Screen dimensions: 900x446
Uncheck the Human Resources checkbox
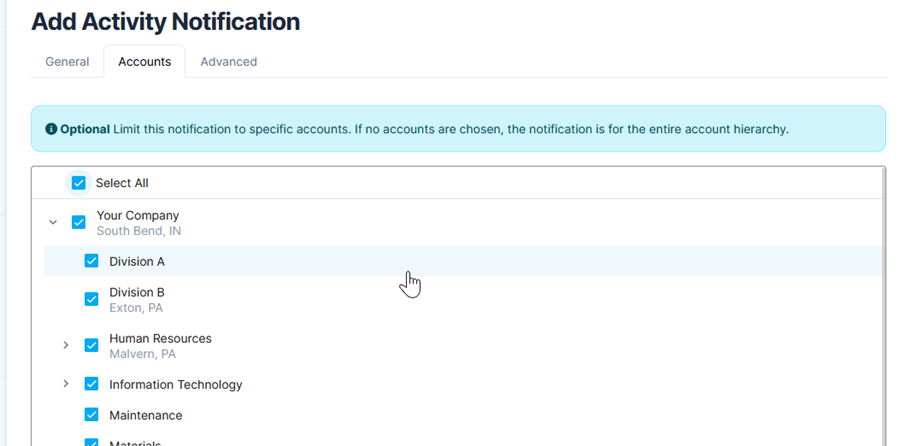click(x=92, y=345)
